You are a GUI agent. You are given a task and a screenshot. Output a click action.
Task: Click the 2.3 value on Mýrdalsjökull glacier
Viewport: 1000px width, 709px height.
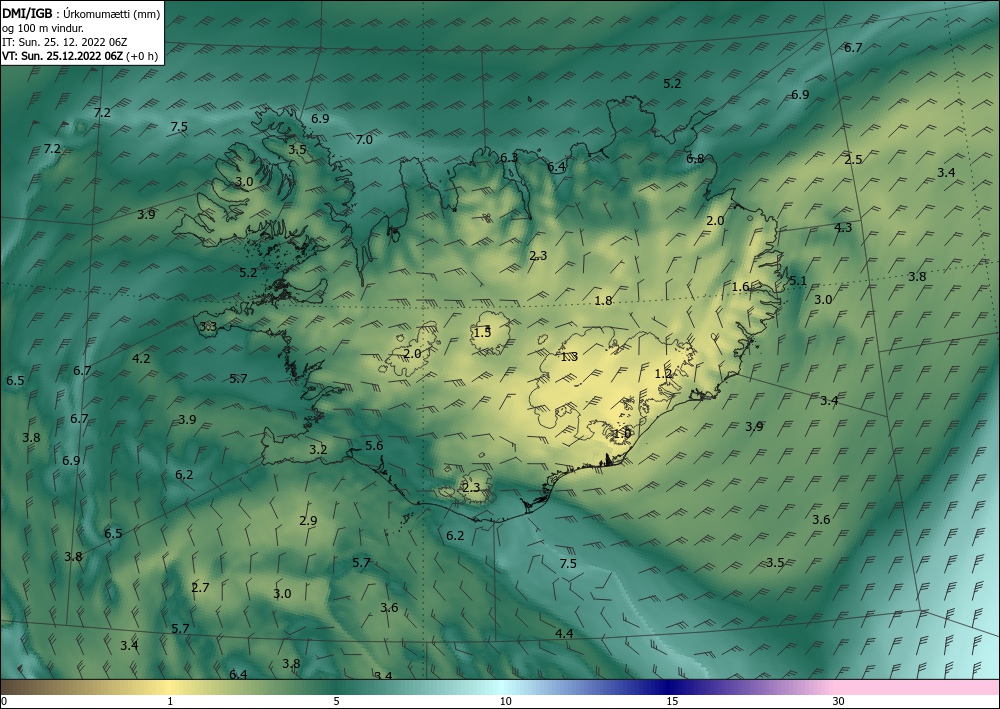click(x=471, y=488)
